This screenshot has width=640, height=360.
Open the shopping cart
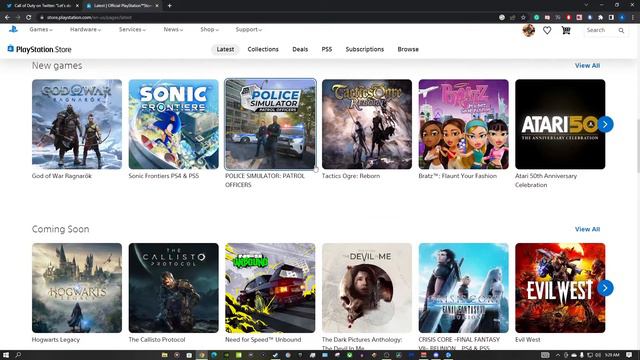point(566,30)
